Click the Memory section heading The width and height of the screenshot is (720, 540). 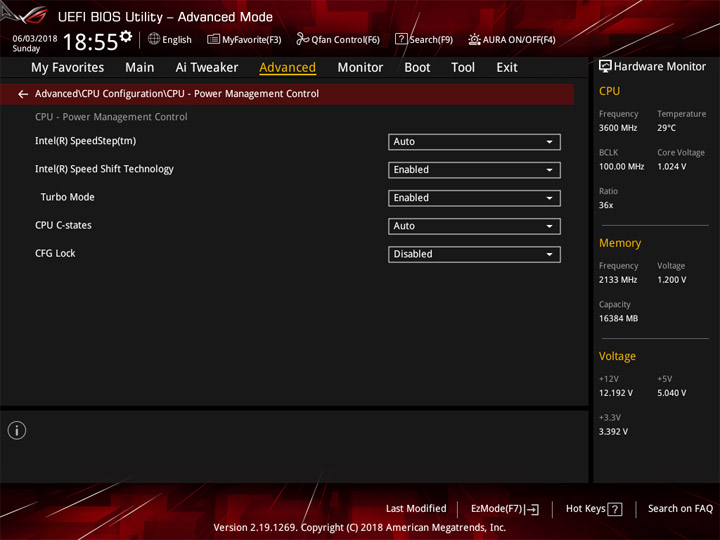click(620, 243)
